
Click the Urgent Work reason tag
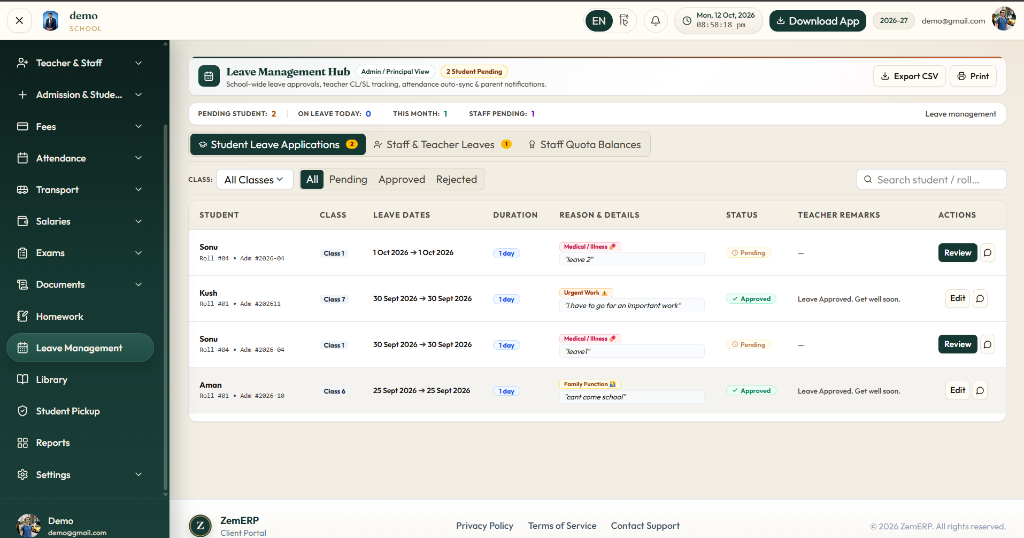tap(586, 293)
